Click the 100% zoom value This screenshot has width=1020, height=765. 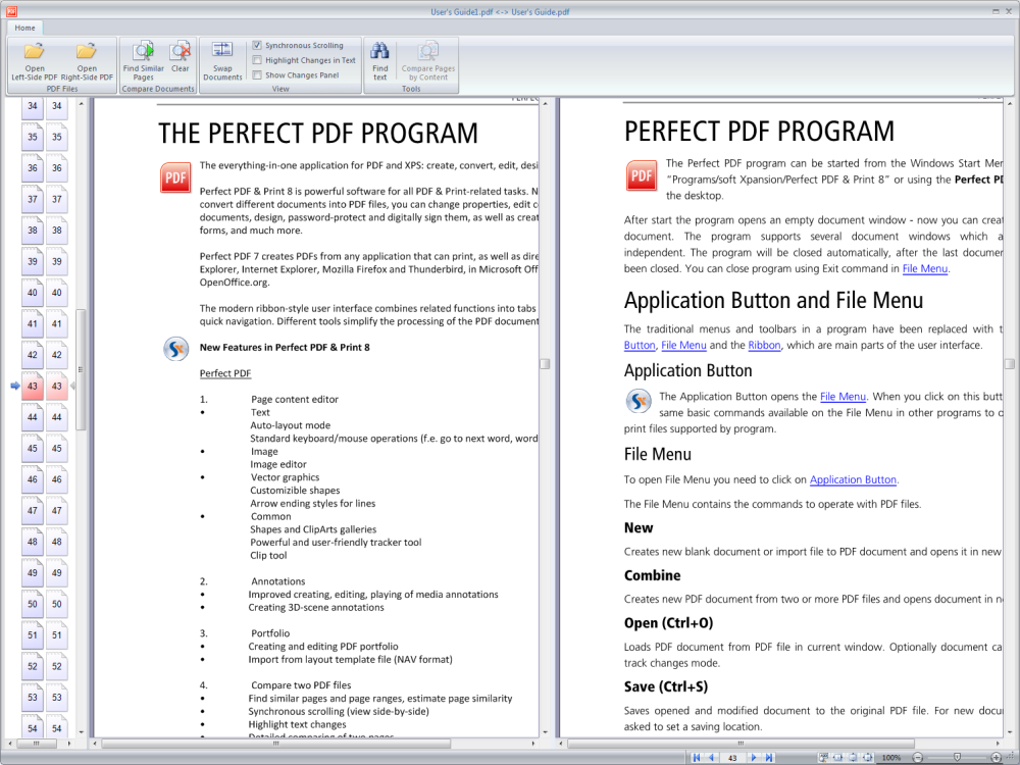[x=891, y=757]
